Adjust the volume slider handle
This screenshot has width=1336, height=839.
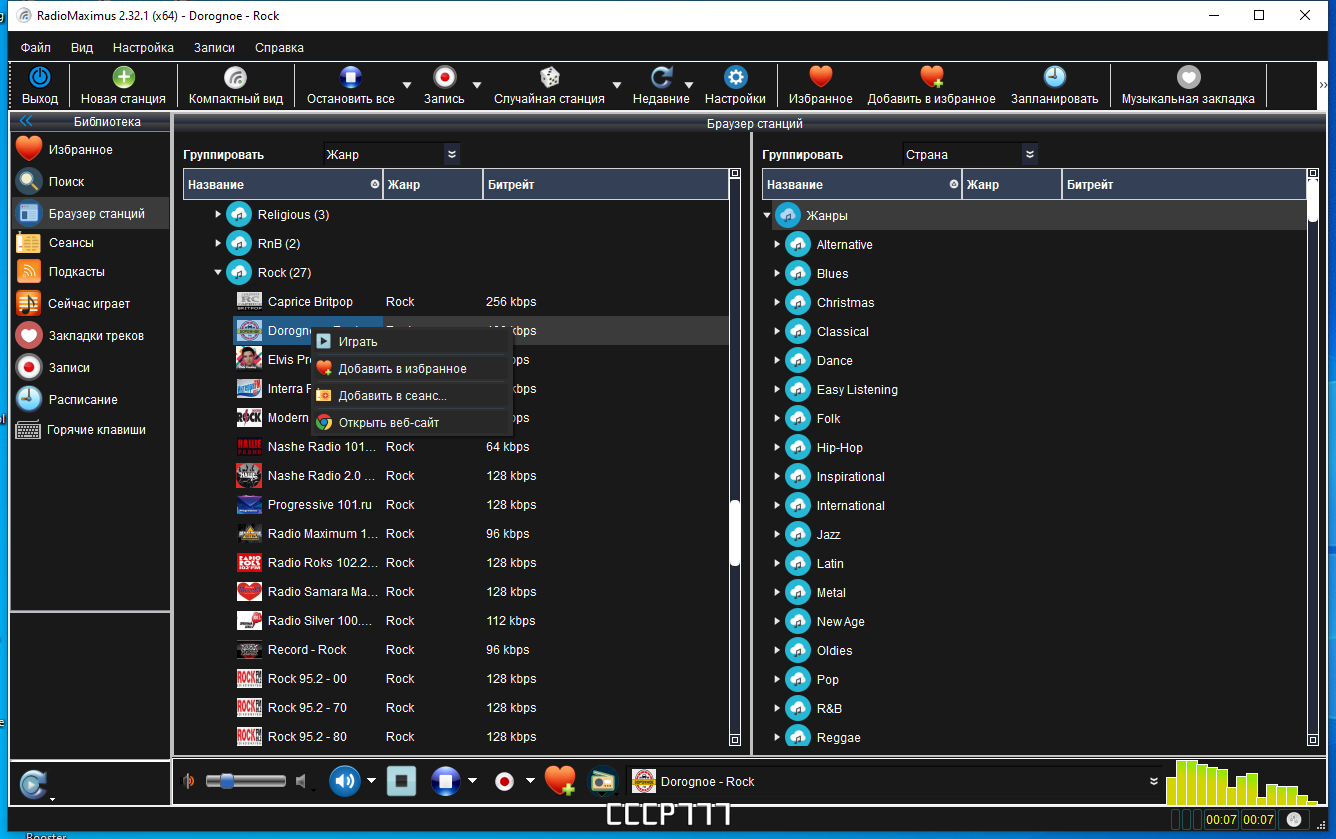(226, 781)
